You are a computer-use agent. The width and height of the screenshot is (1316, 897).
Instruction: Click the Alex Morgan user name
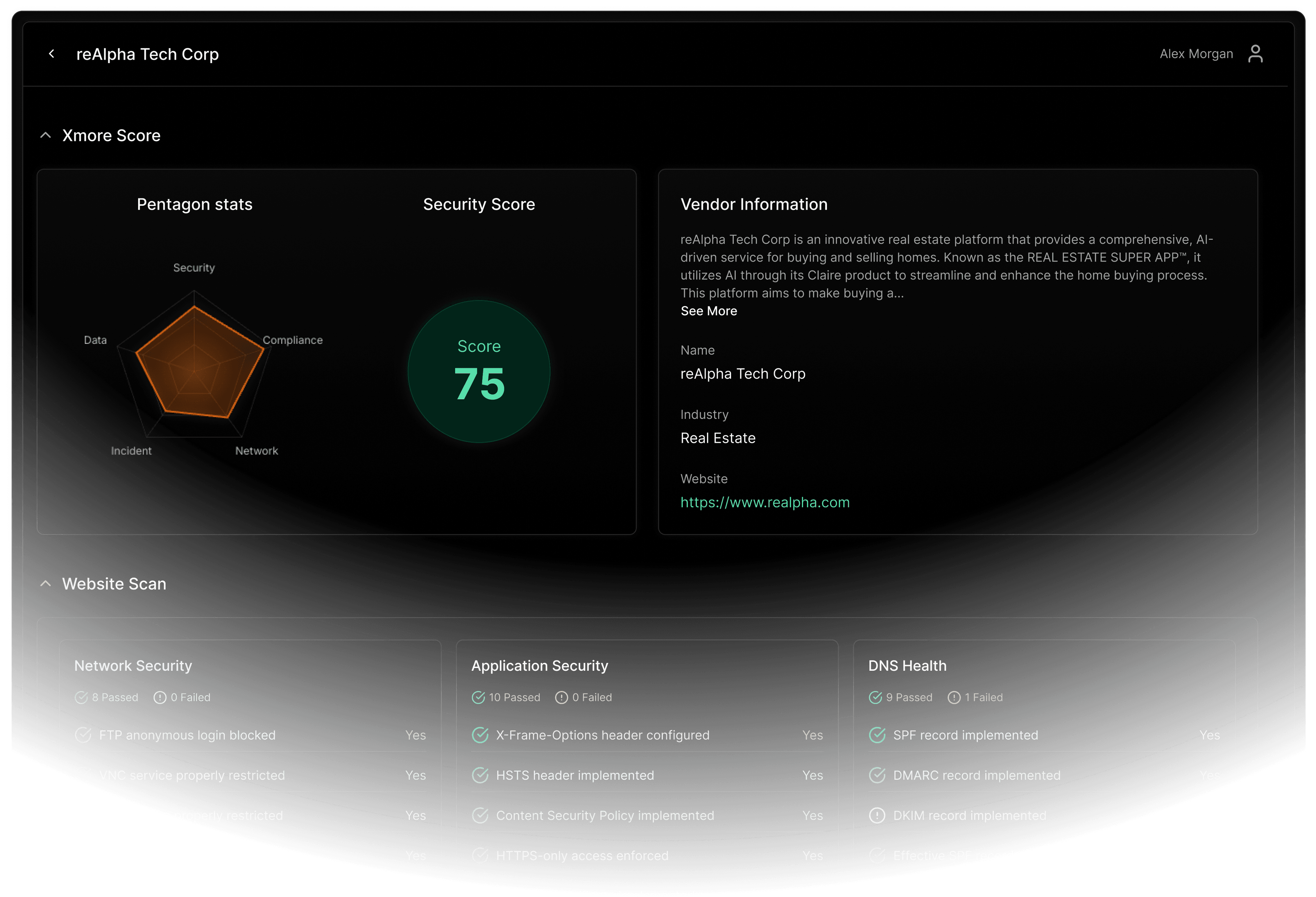click(x=1196, y=54)
